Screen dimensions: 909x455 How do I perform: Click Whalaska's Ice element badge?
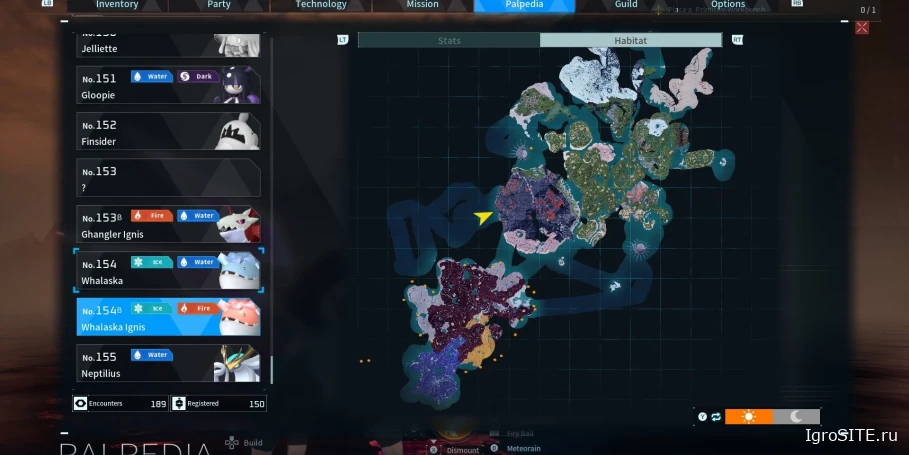click(x=152, y=262)
